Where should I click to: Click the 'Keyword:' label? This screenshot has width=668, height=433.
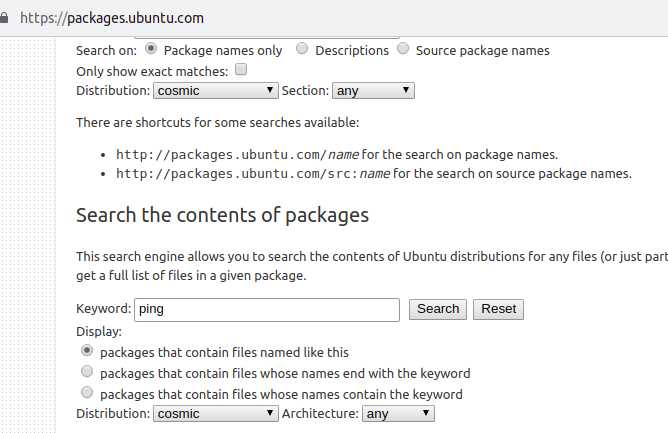coord(104,309)
